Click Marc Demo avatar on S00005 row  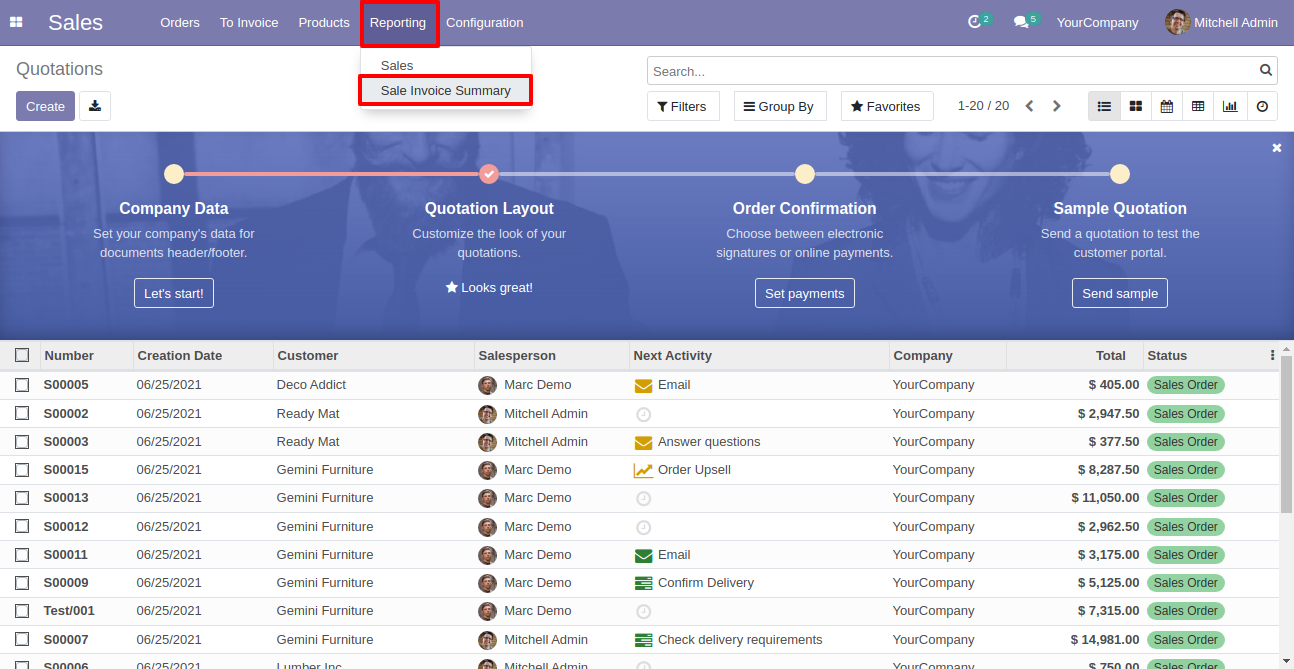click(x=487, y=385)
